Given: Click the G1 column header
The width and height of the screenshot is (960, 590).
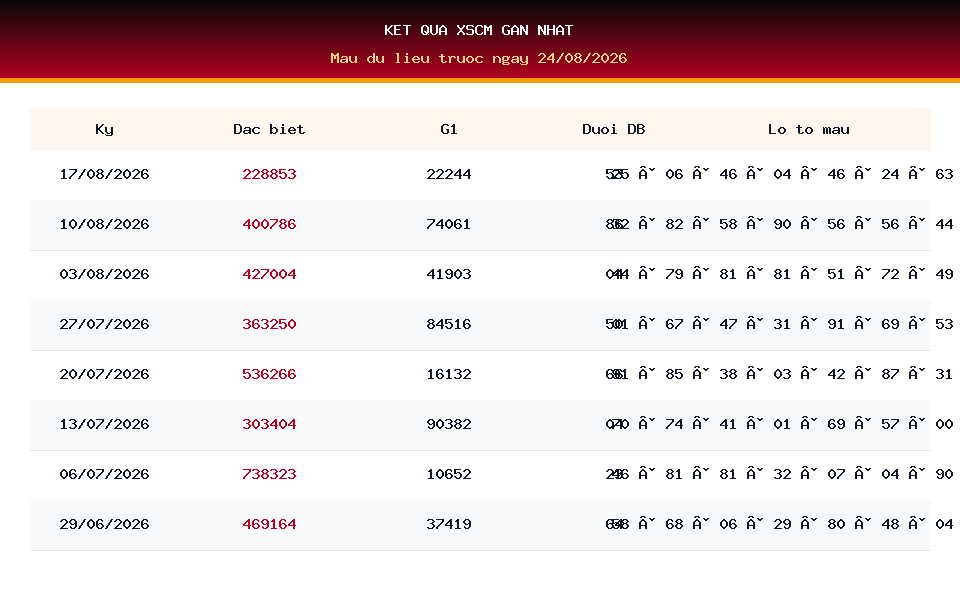Looking at the screenshot, I should coord(449,129).
